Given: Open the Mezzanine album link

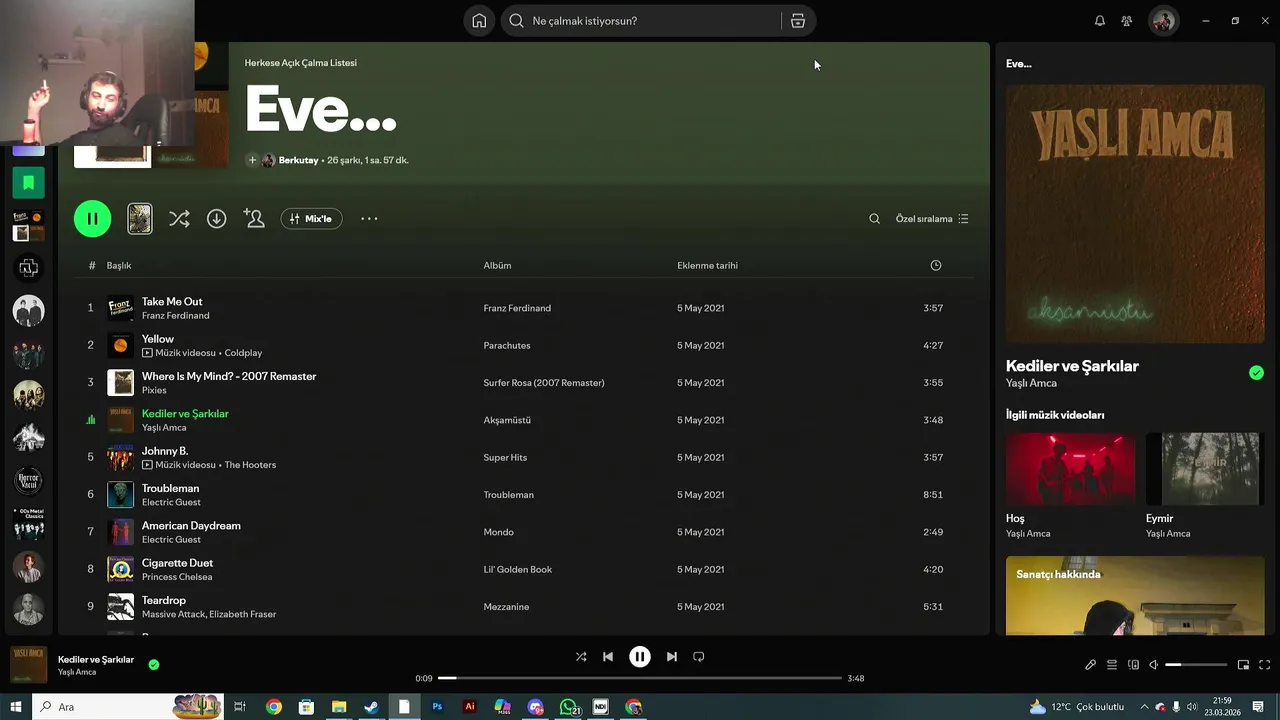Looking at the screenshot, I should point(506,607).
